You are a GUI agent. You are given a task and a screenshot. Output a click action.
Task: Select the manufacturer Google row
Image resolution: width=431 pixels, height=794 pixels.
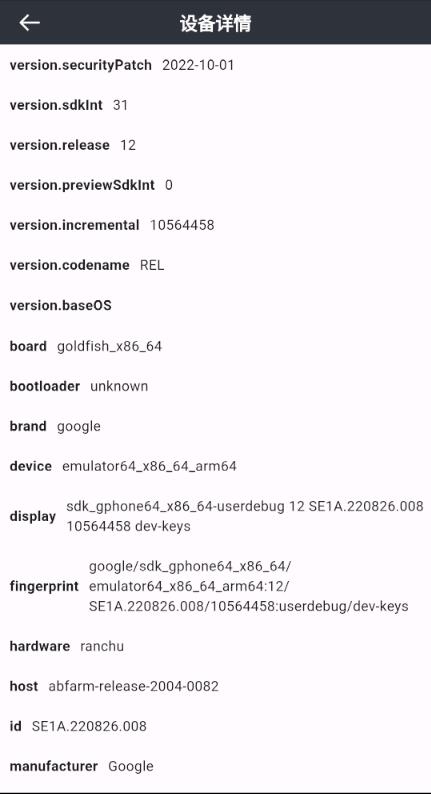pos(215,766)
